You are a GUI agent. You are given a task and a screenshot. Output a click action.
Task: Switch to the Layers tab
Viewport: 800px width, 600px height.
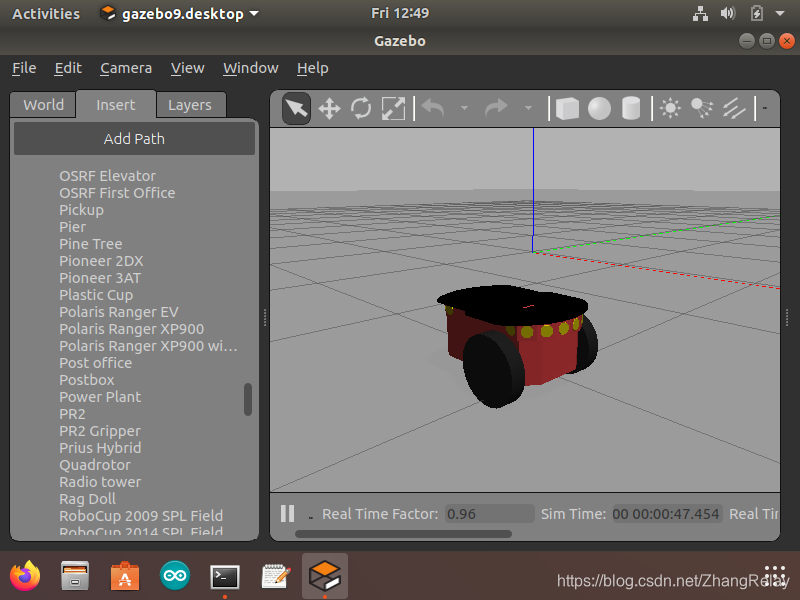190,105
